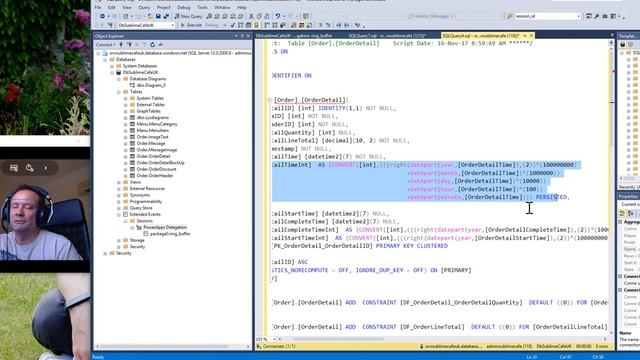Screen dimensions: 640x360
Task: Open the Debug menu
Action: pyautogui.click(x=184, y=7)
